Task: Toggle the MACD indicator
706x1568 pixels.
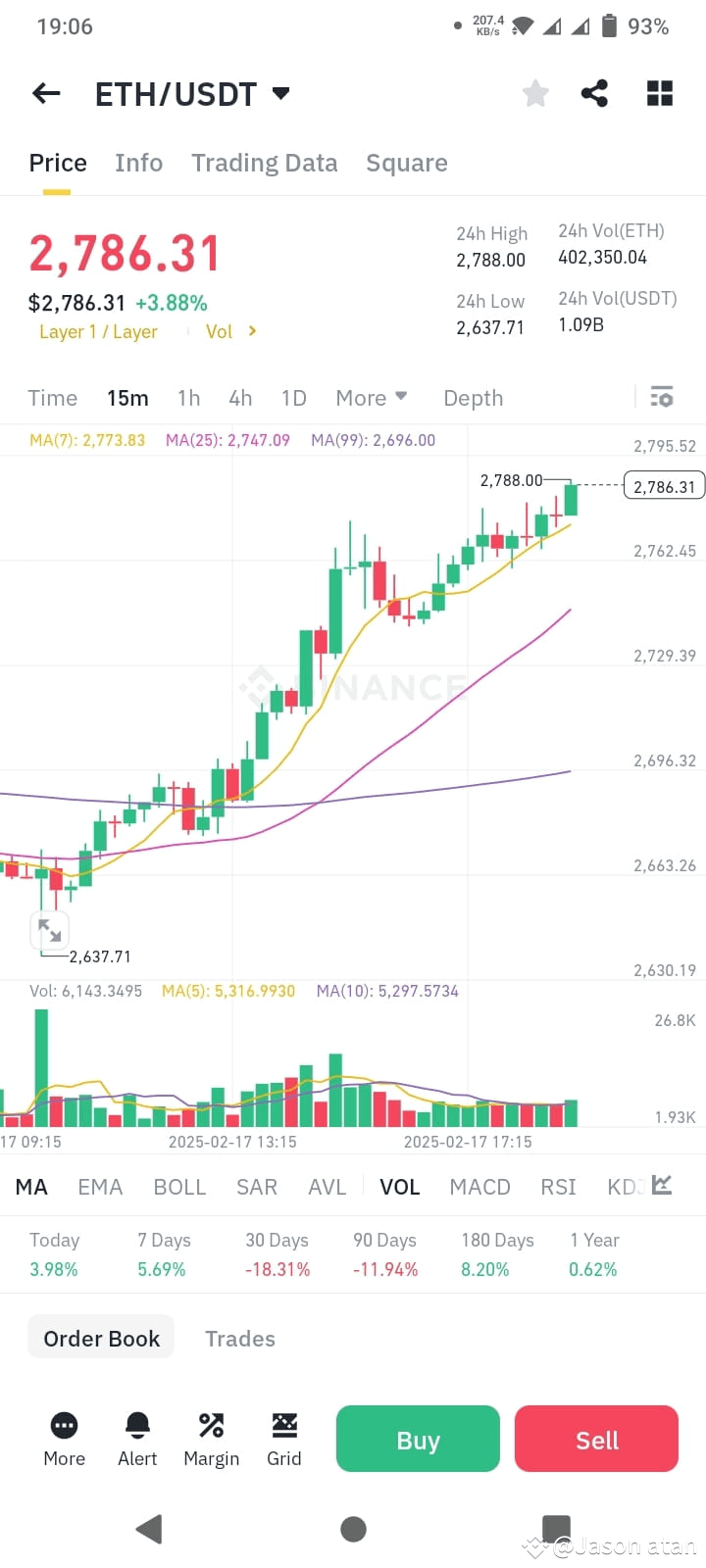Action: click(479, 1187)
